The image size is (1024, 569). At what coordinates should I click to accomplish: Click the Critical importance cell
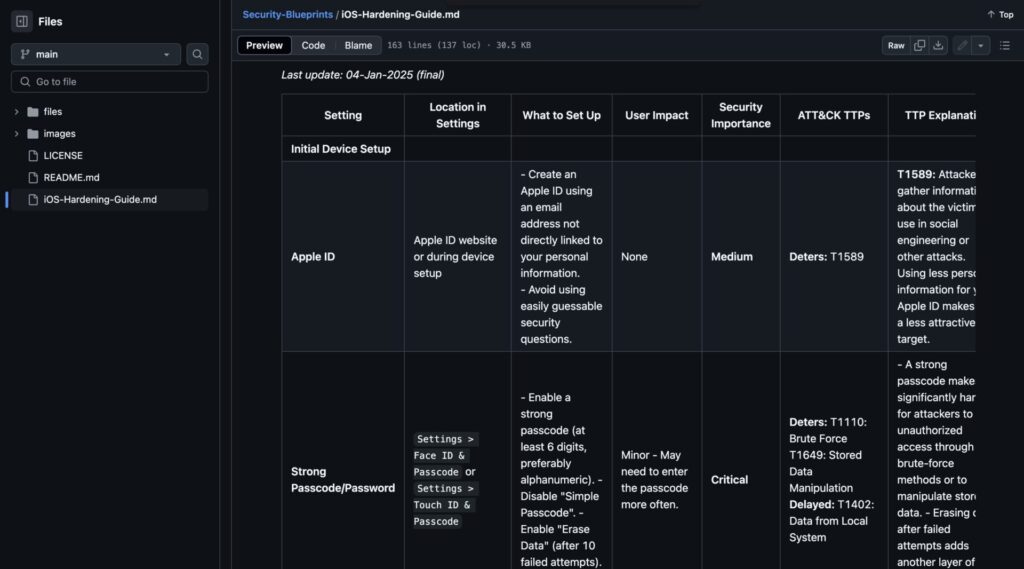click(x=741, y=480)
